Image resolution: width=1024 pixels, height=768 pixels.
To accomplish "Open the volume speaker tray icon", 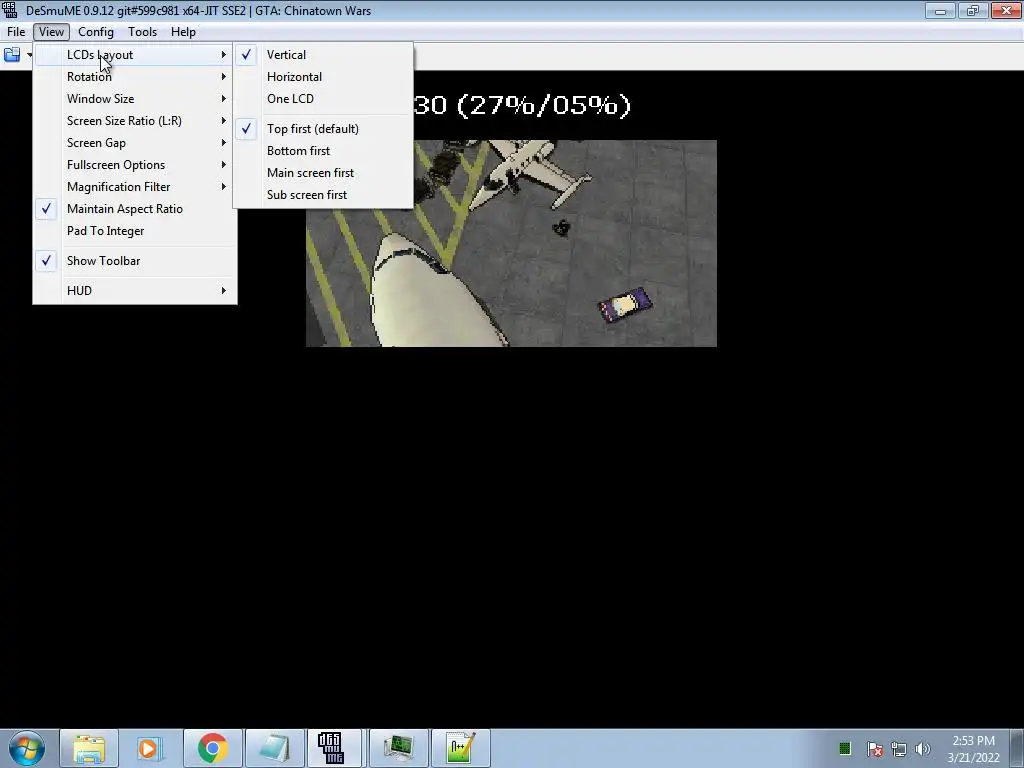I will tap(922, 749).
